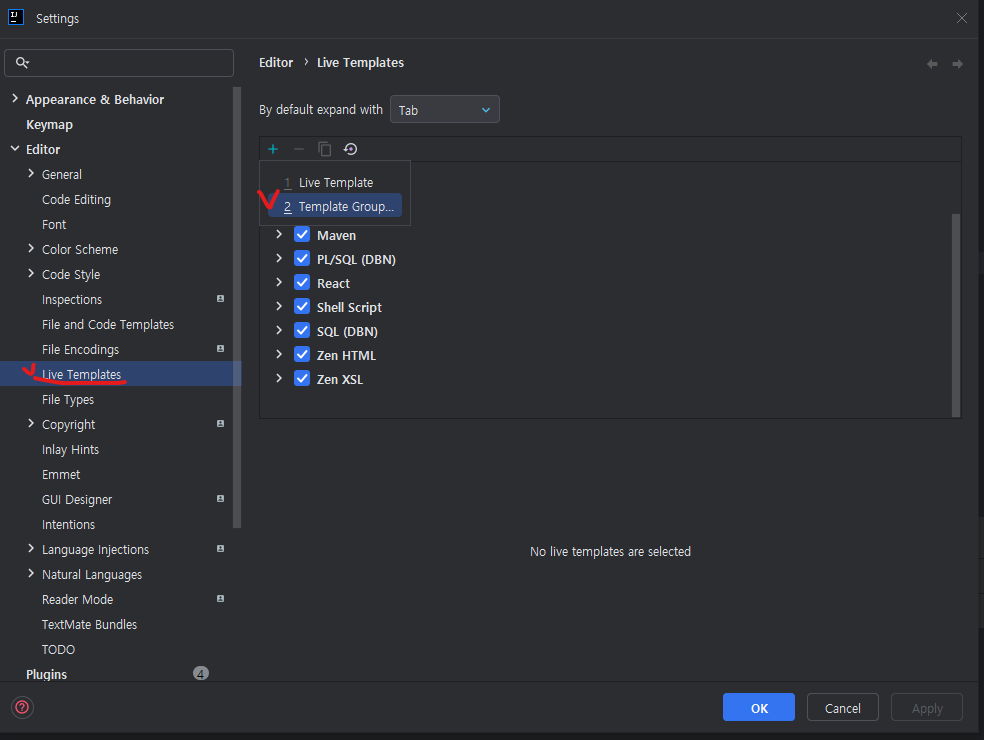
Task: Open Code Editing settings
Action: 77,200
